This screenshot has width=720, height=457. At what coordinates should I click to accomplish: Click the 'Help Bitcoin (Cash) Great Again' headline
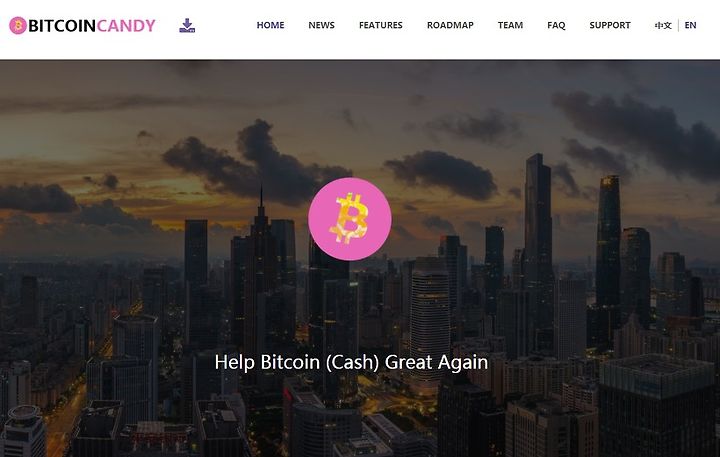tap(351, 362)
